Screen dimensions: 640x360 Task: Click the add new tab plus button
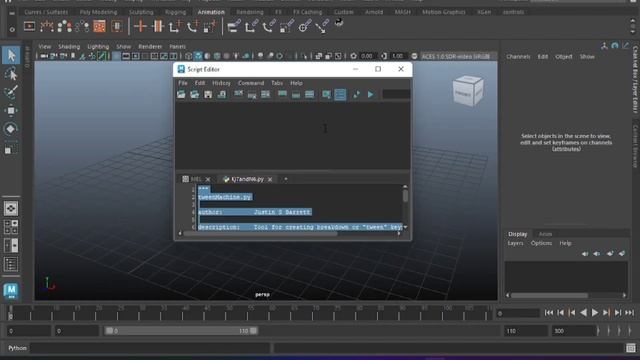tap(286, 179)
